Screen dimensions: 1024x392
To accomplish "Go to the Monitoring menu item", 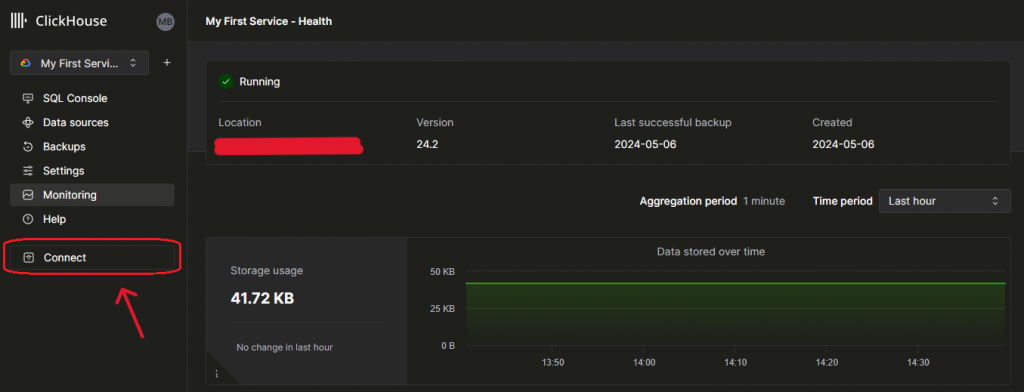I will pos(92,195).
